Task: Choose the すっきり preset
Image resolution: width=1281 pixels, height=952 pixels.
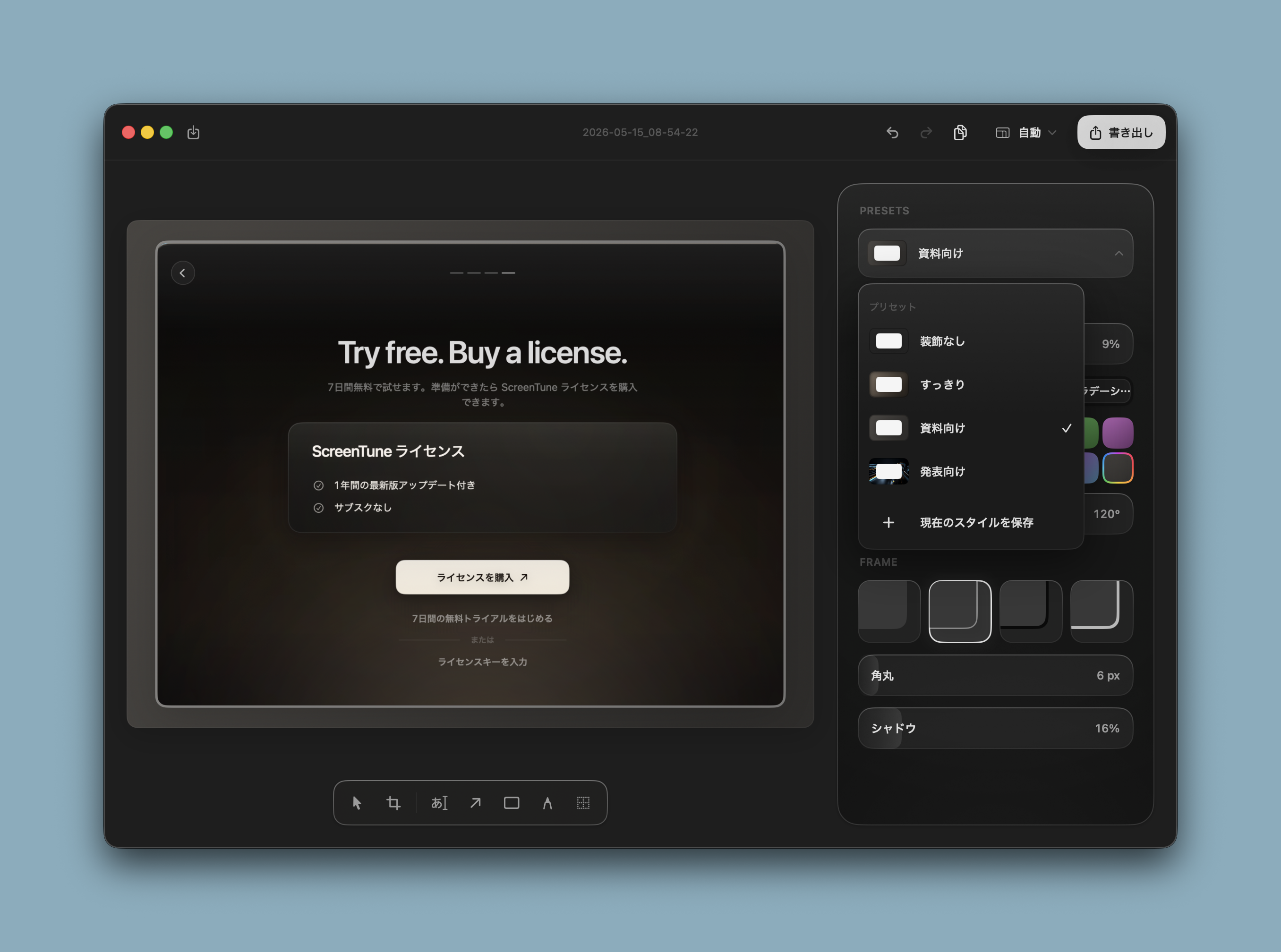Action: click(970, 384)
